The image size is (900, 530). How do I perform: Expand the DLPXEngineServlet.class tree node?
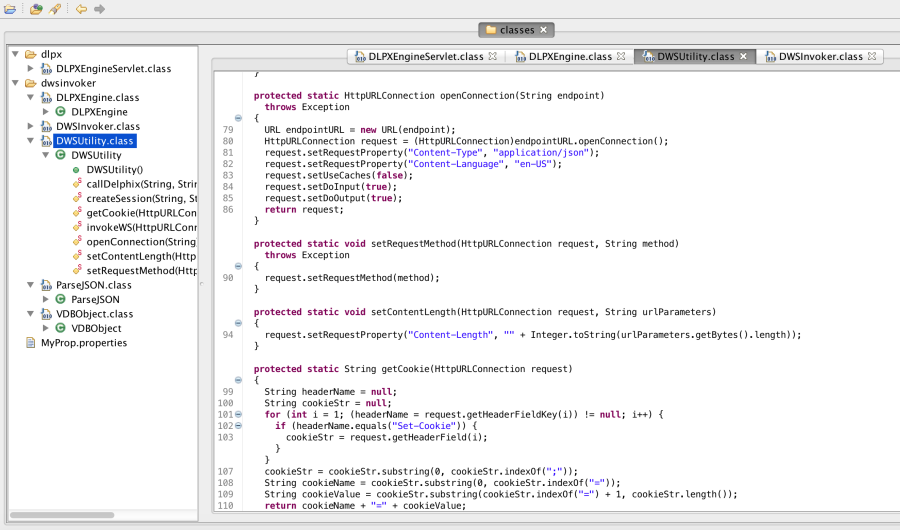(x=31, y=69)
